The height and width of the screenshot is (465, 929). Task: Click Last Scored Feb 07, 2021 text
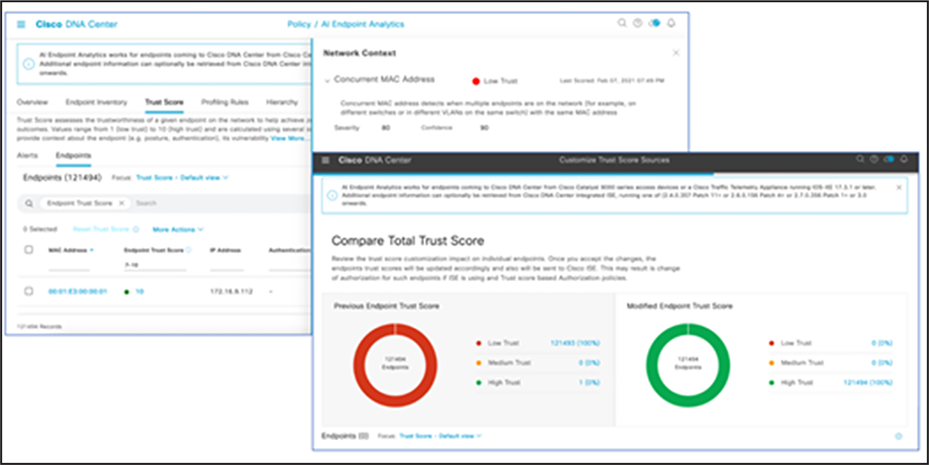tap(613, 81)
